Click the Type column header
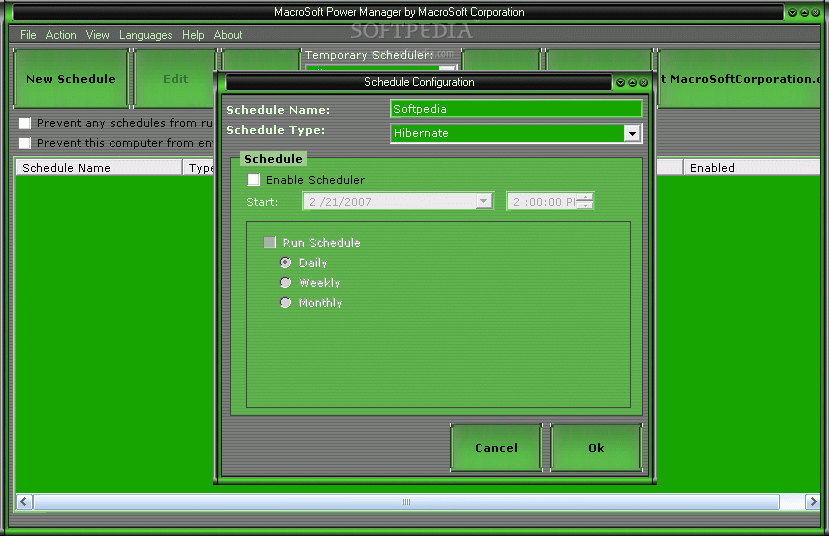Screen dimensions: 829x536 pos(199,168)
